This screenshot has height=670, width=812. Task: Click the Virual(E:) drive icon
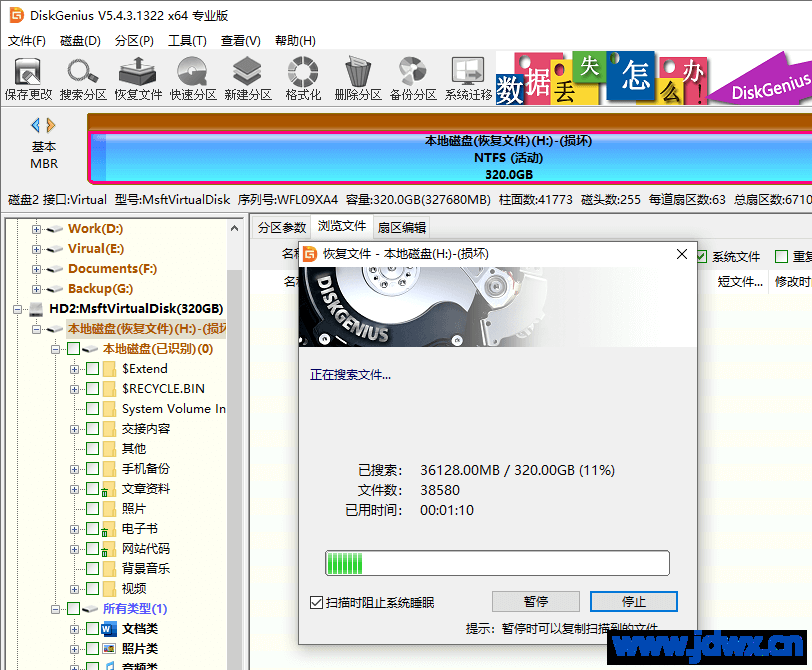(x=54, y=249)
